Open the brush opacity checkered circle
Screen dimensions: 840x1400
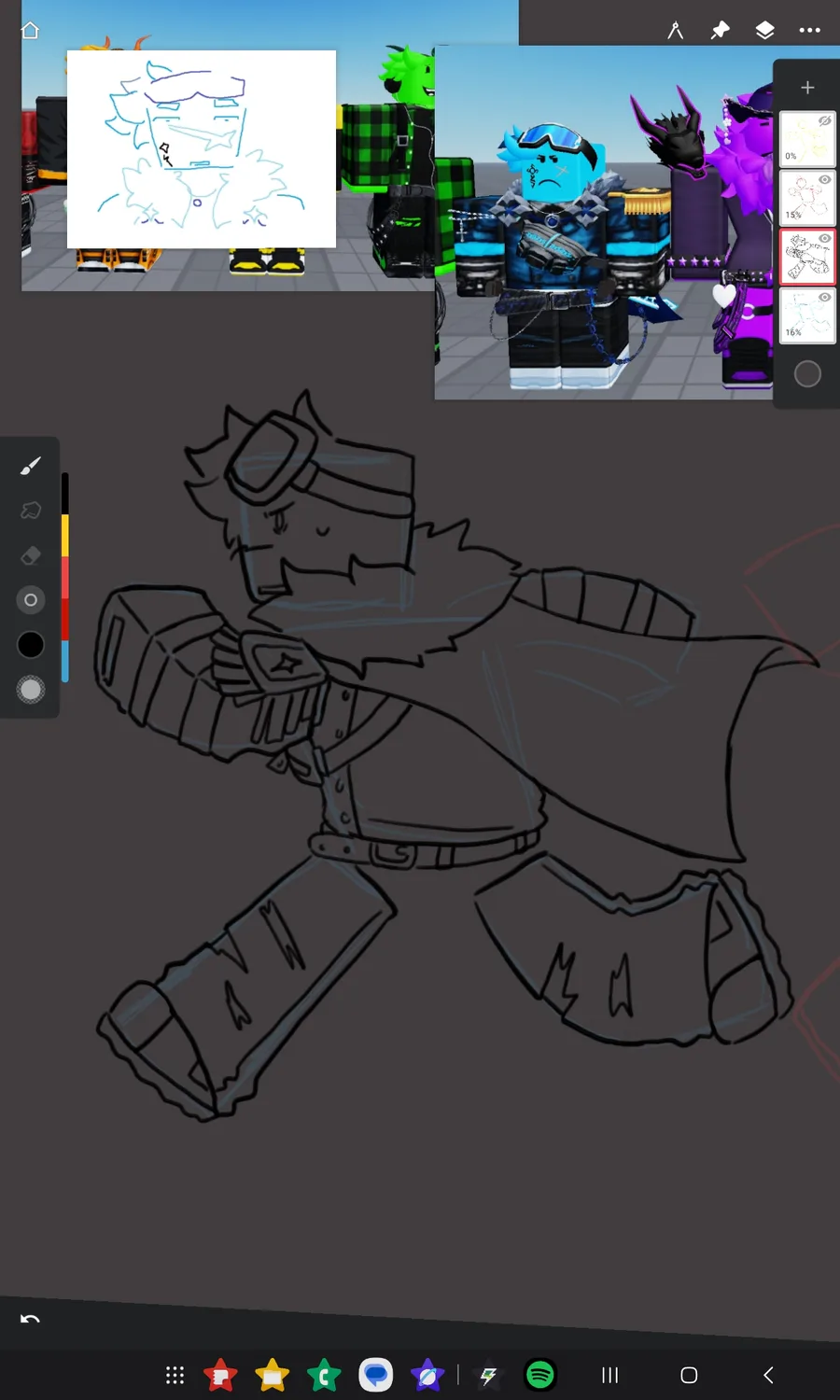31,690
